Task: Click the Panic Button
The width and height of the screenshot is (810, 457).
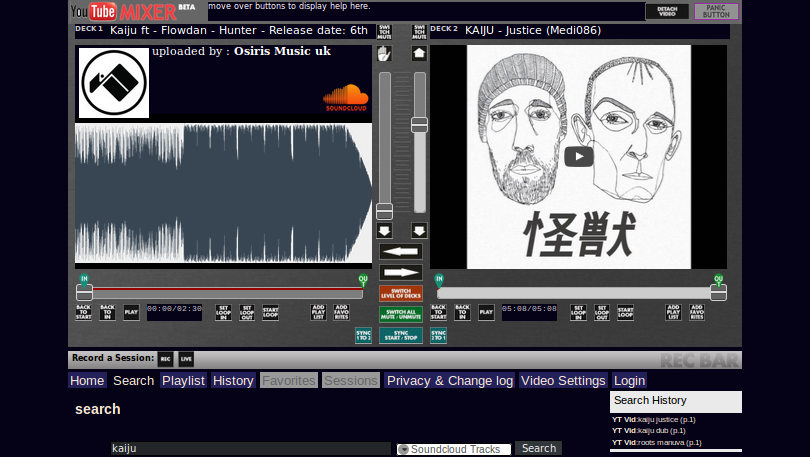Action: (x=716, y=11)
